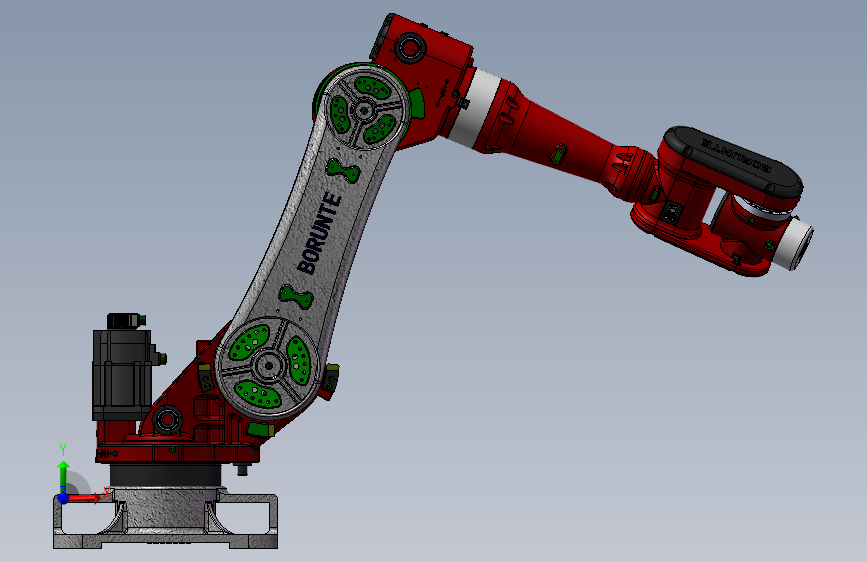
Task: Click the red X axis of the triad
Action: (x=84, y=498)
